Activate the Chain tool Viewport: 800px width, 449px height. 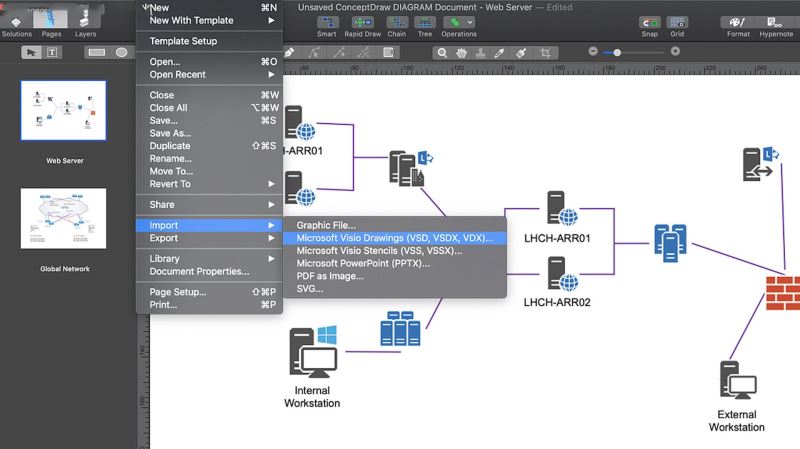(397, 27)
